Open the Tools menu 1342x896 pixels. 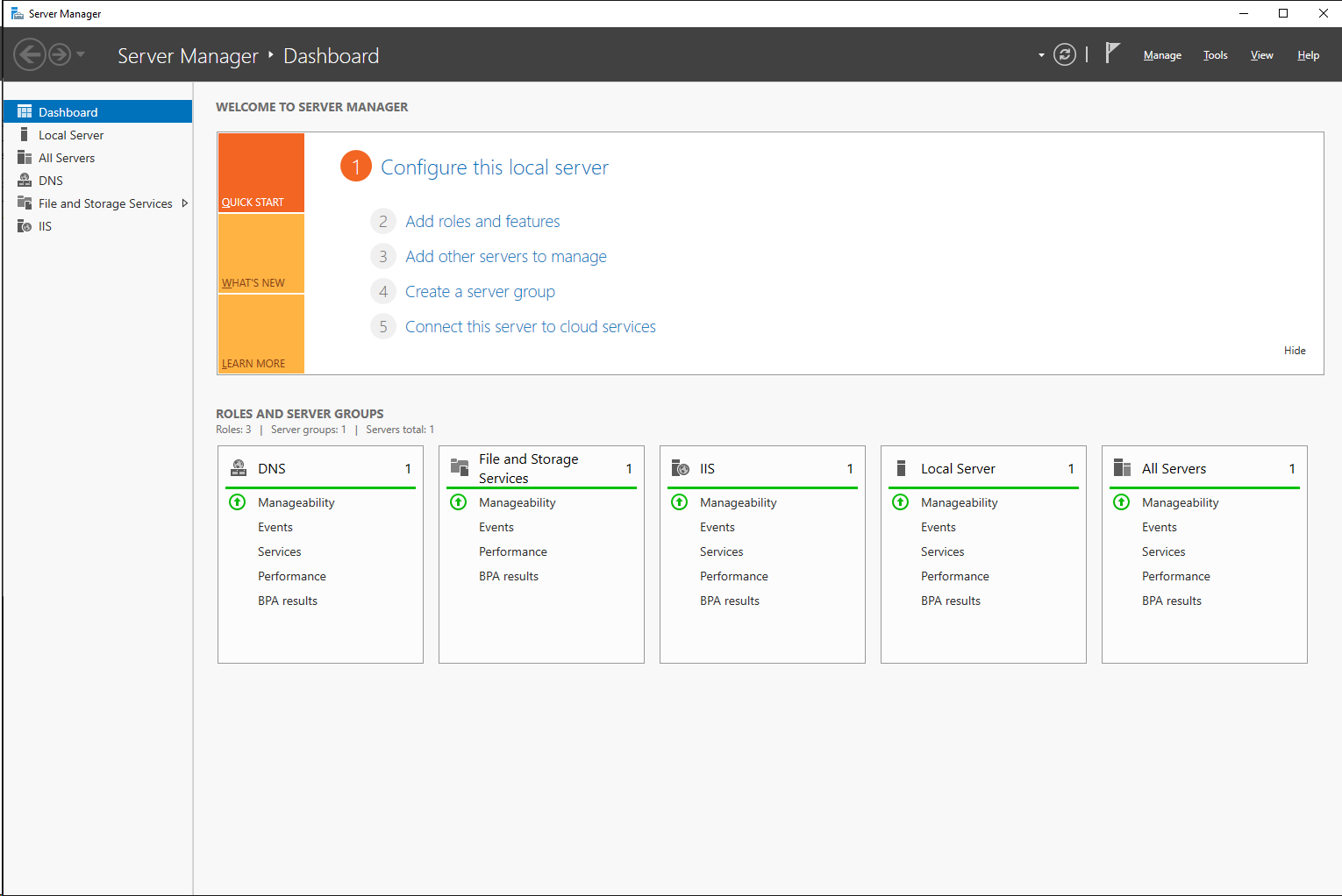(x=1215, y=55)
